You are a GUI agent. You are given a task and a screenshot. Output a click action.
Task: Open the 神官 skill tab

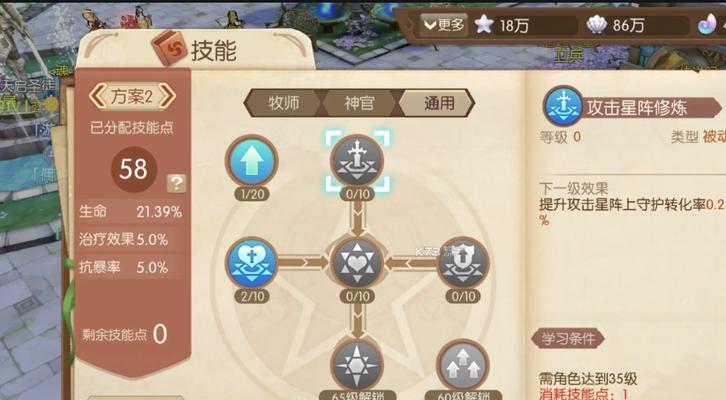point(359,103)
